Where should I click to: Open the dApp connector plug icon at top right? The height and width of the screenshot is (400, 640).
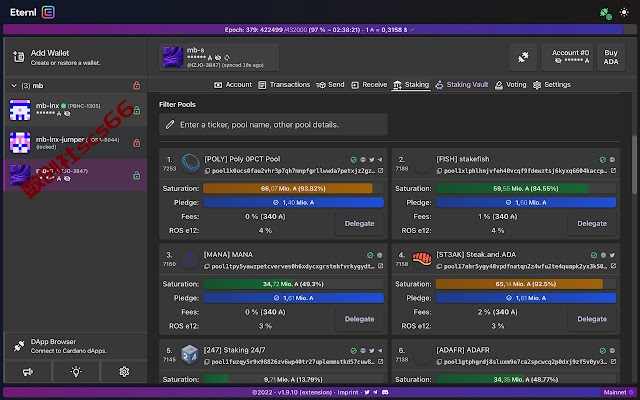click(606, 13)
